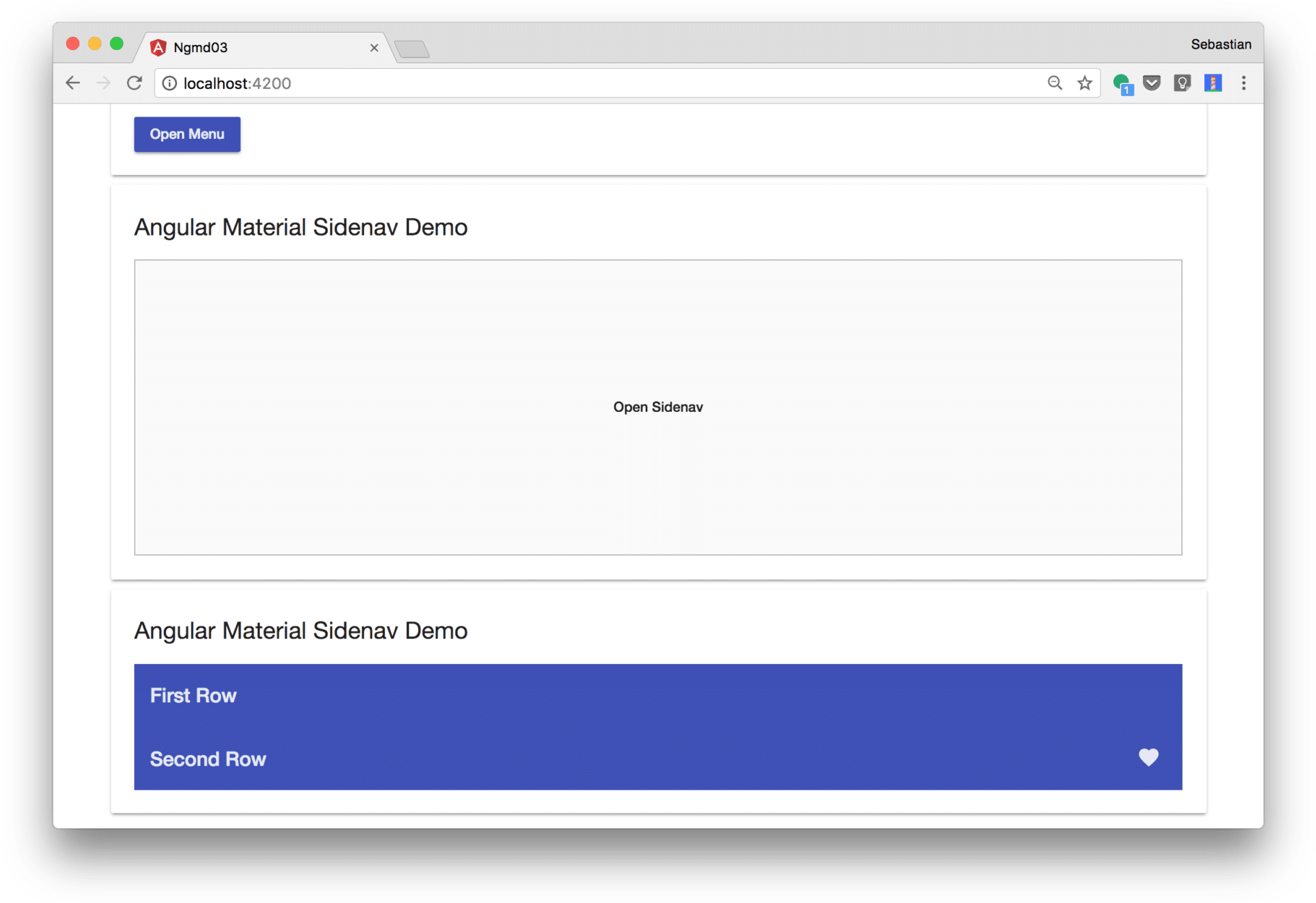Open the Chrome three-dot menu
Viewport: 1316px width, 903px height.
click(1243, 83)
